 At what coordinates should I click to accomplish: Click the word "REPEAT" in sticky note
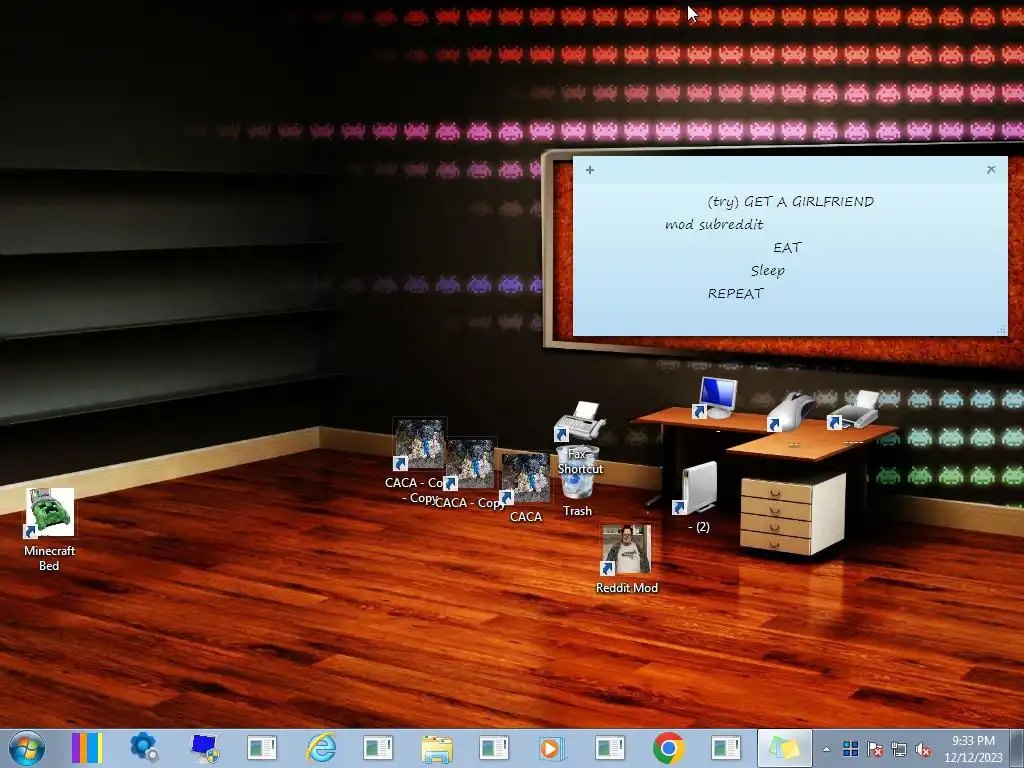(735, 294)
